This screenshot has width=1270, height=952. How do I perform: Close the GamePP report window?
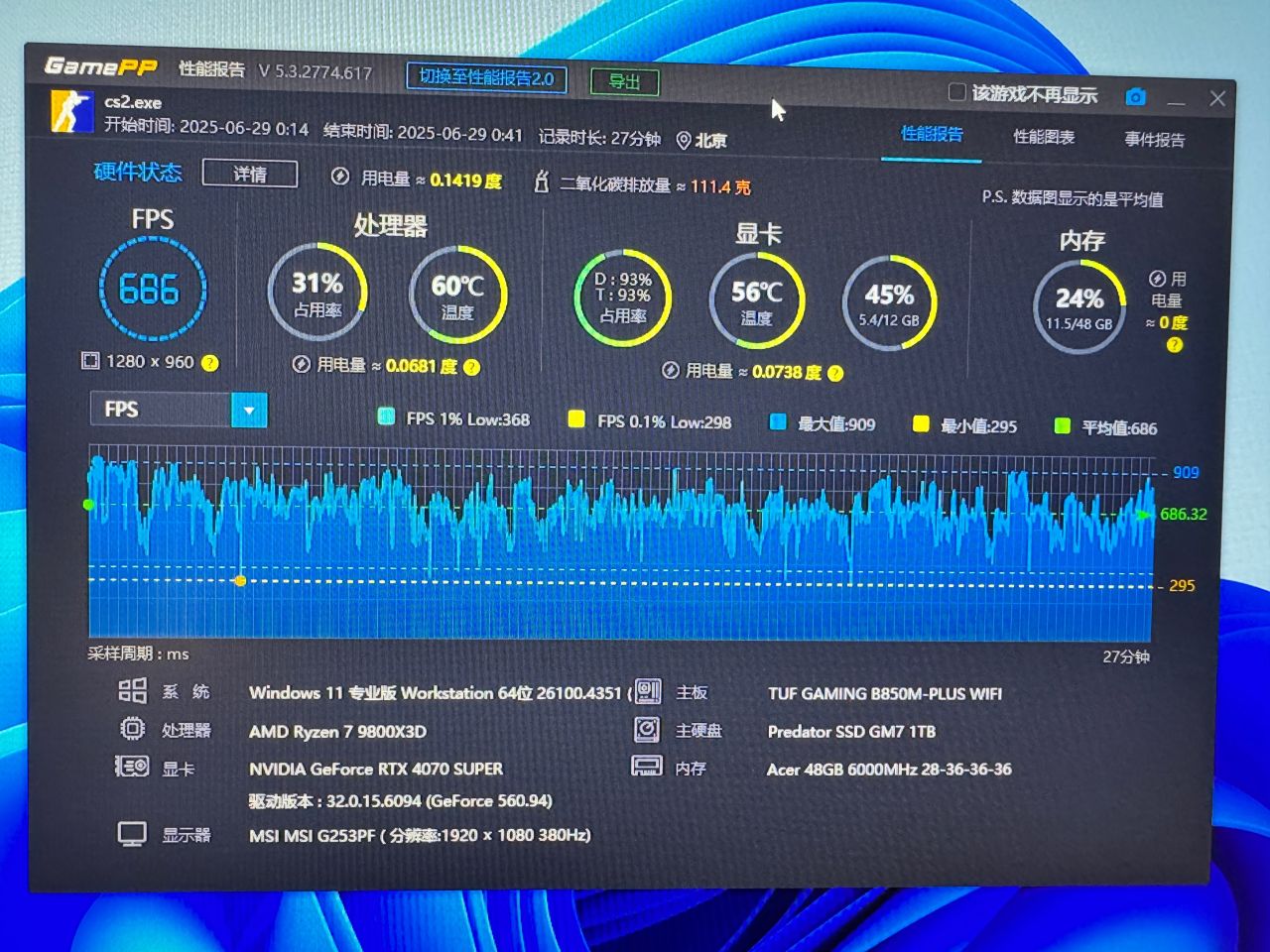click(1217, 98)
